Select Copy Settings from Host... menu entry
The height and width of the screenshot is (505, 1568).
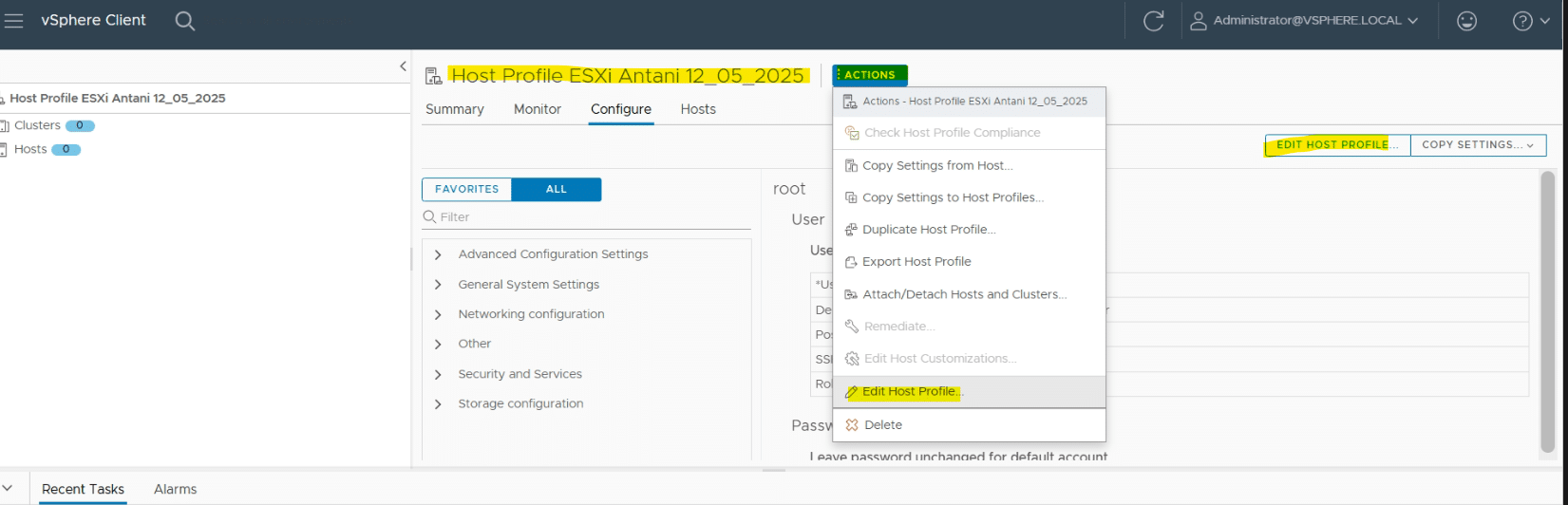(969, 165)
